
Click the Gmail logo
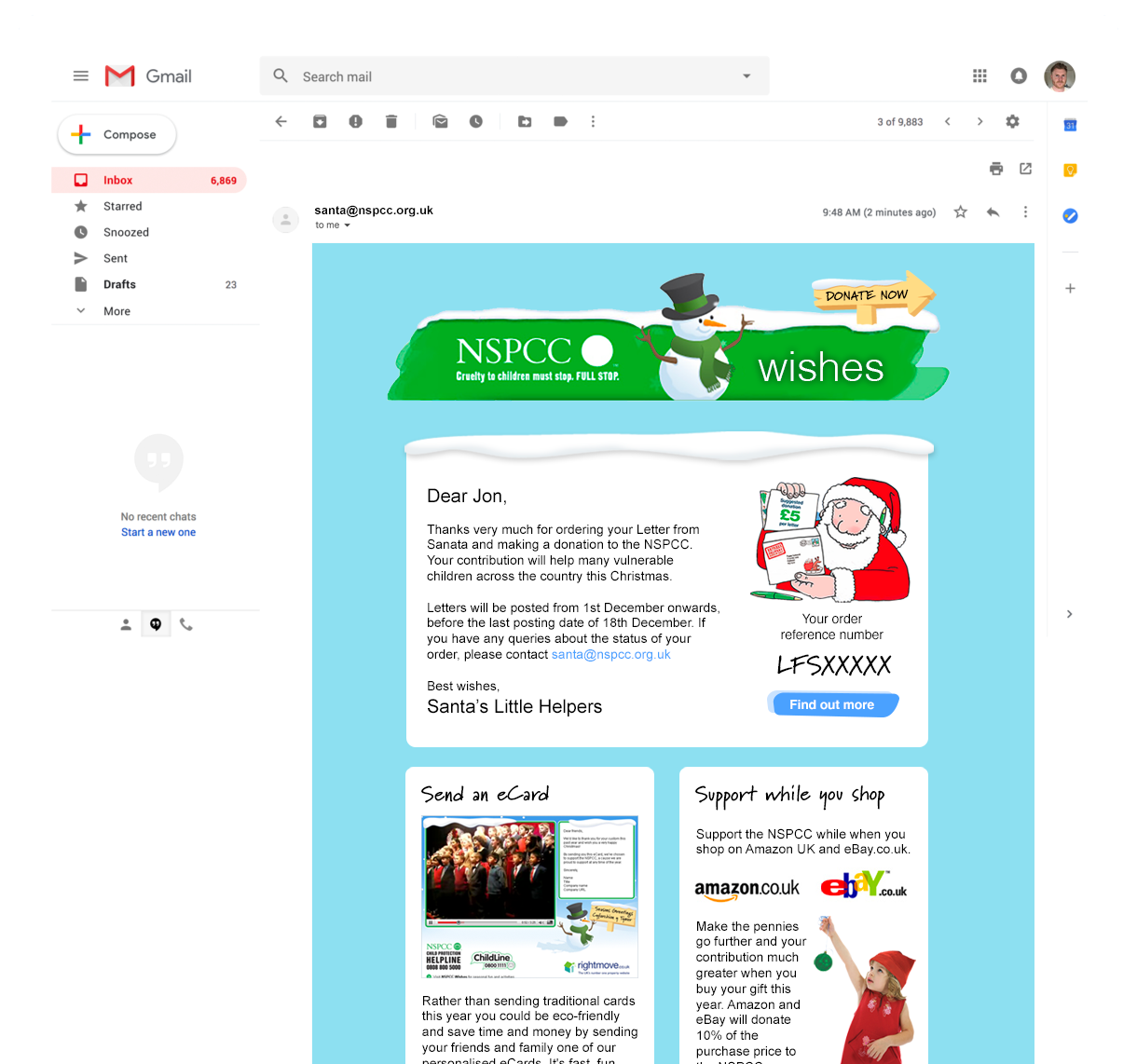[x=149, y=76]
